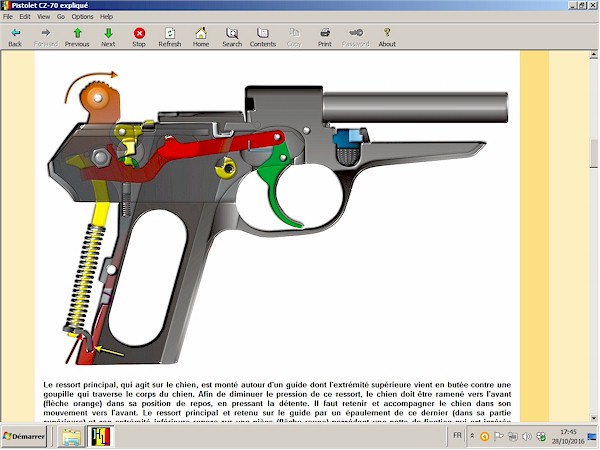Close the Pistolet CZ-70 expliqué window
The image size is (600, 450).
[592, 5]
